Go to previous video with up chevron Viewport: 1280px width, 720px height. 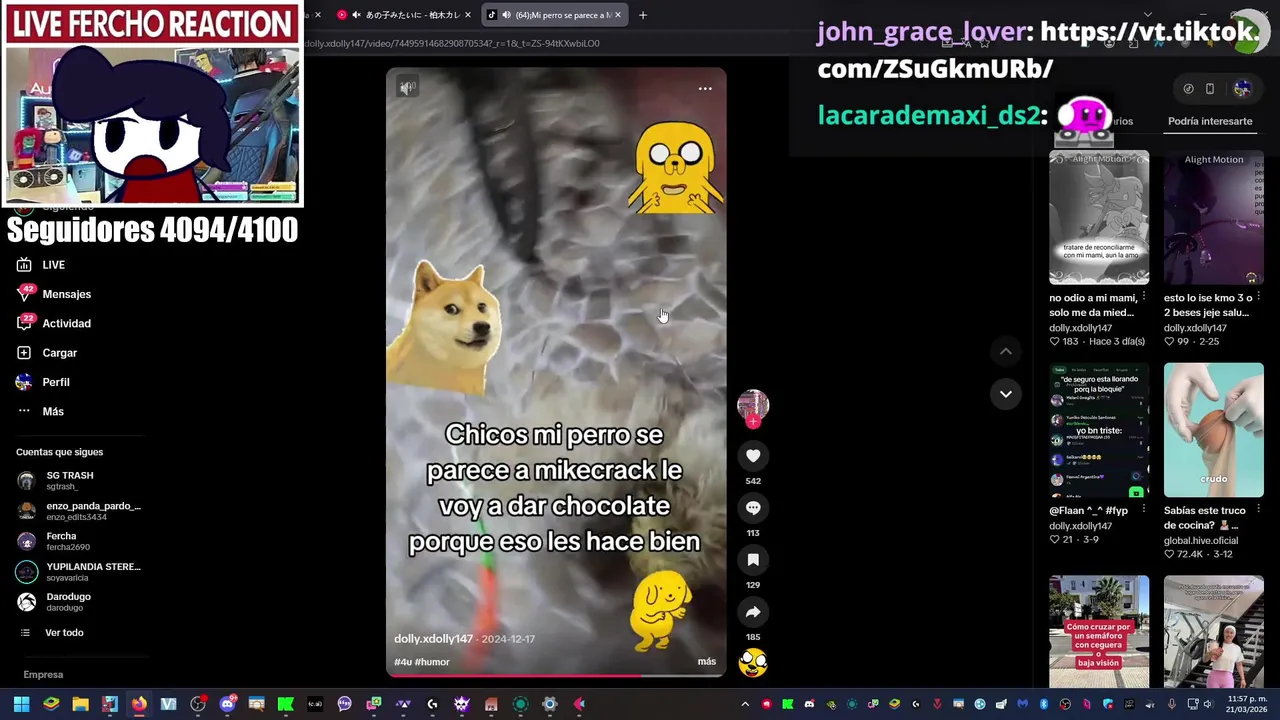(x=1006, y=351)
